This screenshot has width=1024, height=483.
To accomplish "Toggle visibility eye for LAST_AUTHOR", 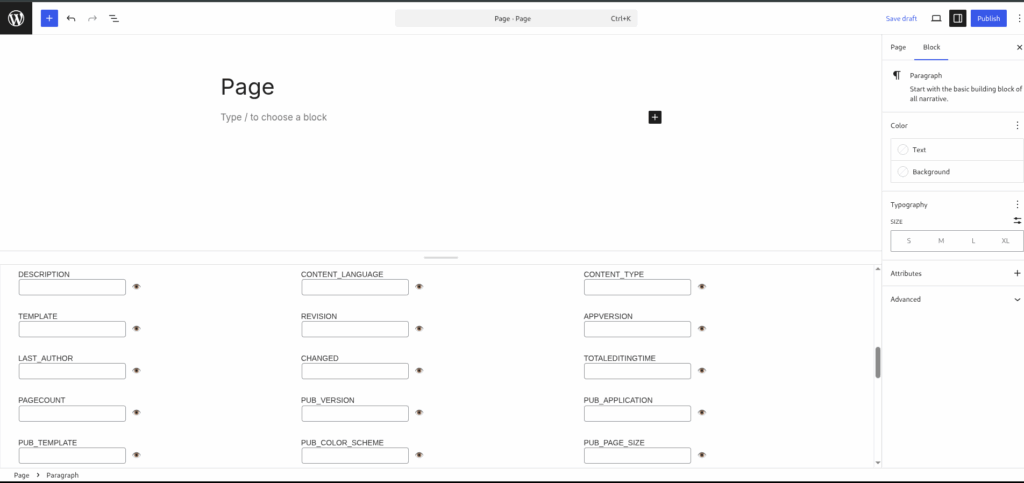I will point(136,371).
